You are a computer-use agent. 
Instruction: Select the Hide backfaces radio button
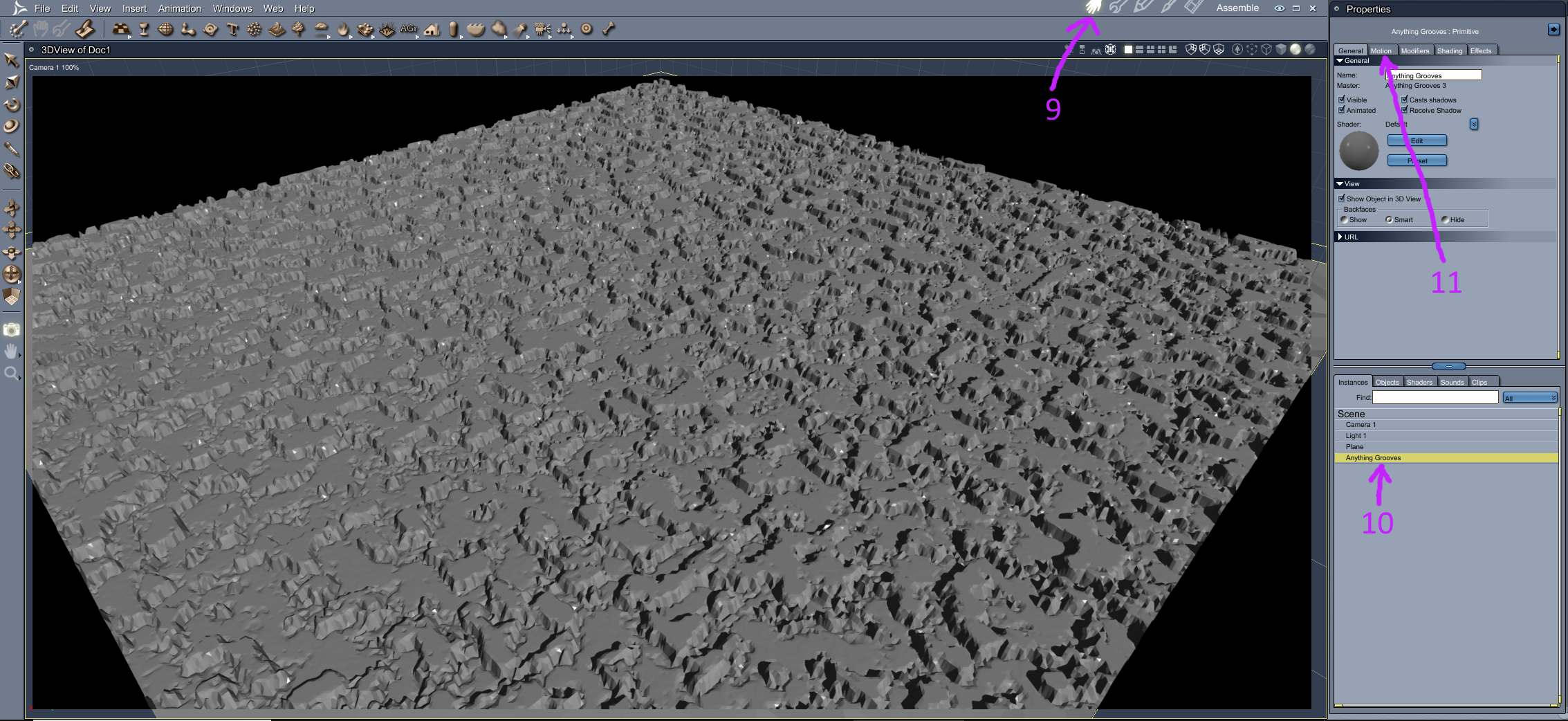[1445, 219]
